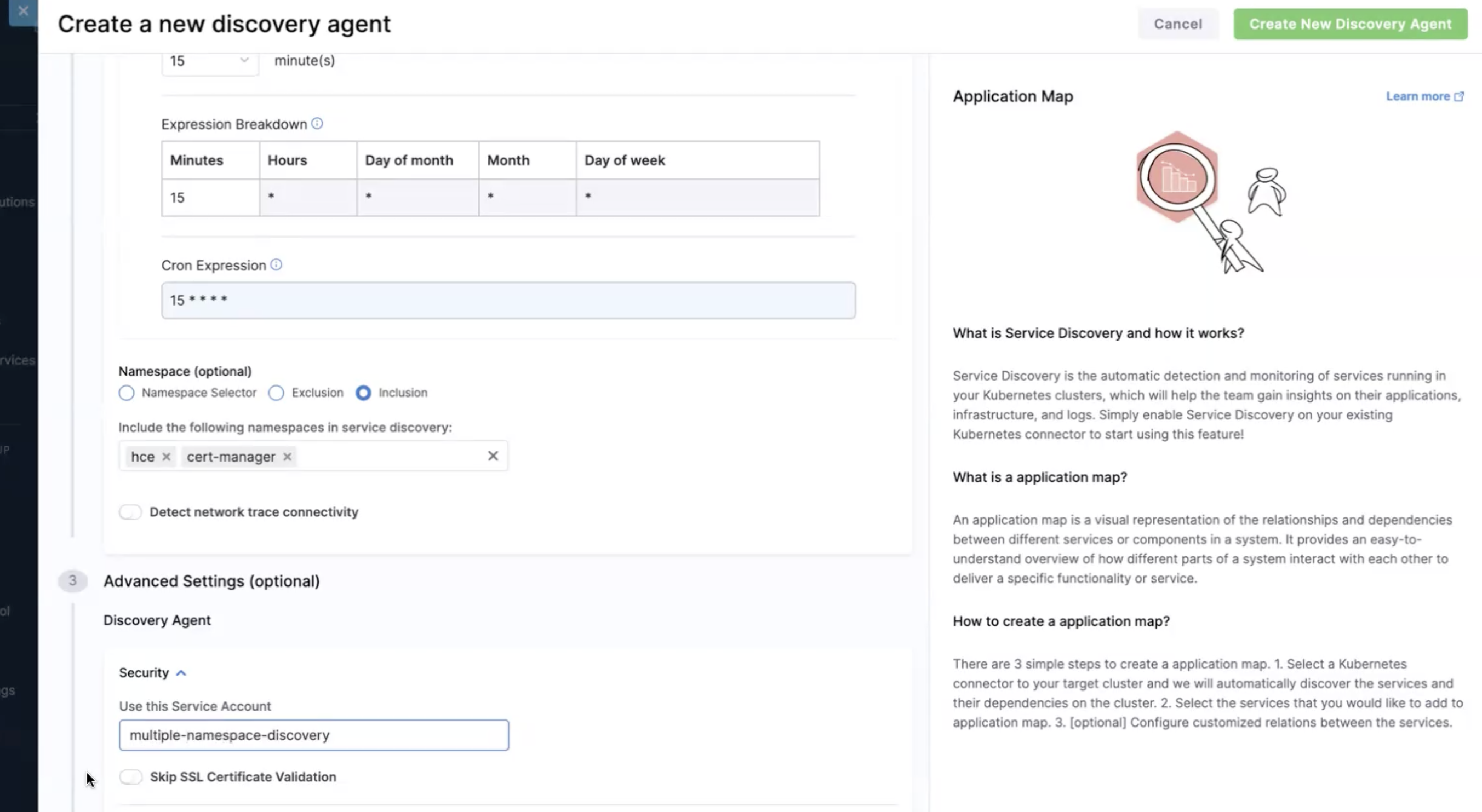
Task: Click the magnifying glass illustration
Action: [1177, 177]
